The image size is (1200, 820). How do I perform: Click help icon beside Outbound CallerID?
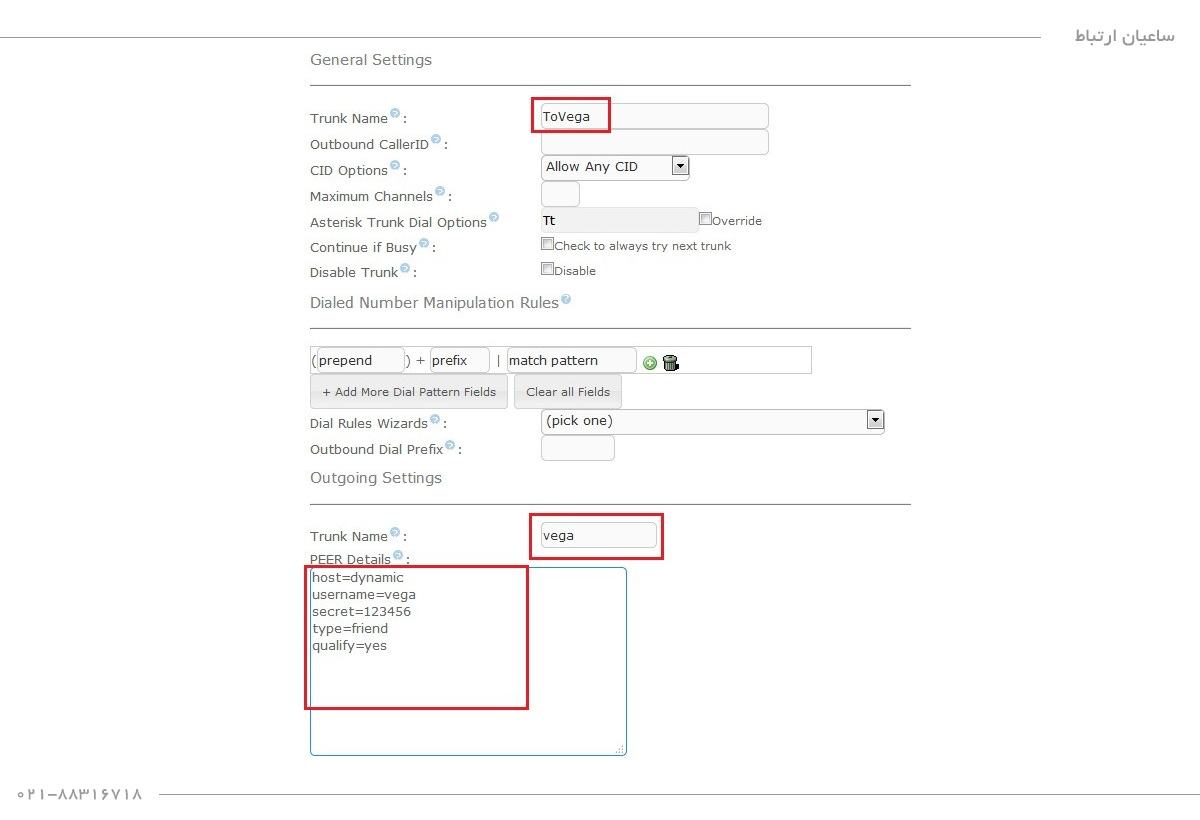[x=436, y=140]
